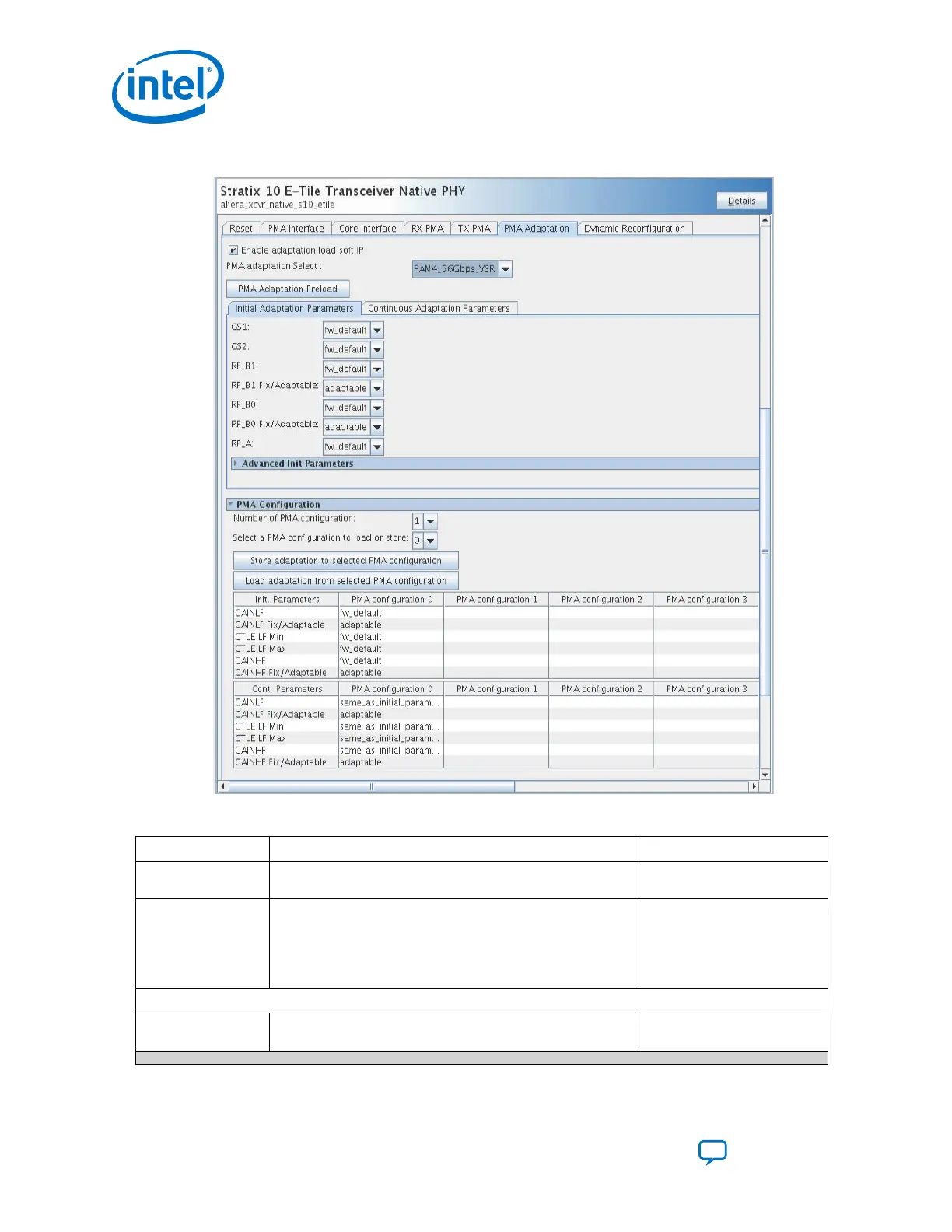Select CTLE LF Min row in Init. Parameters table
Screen dimensions: 952x1232
click(495, 637)
